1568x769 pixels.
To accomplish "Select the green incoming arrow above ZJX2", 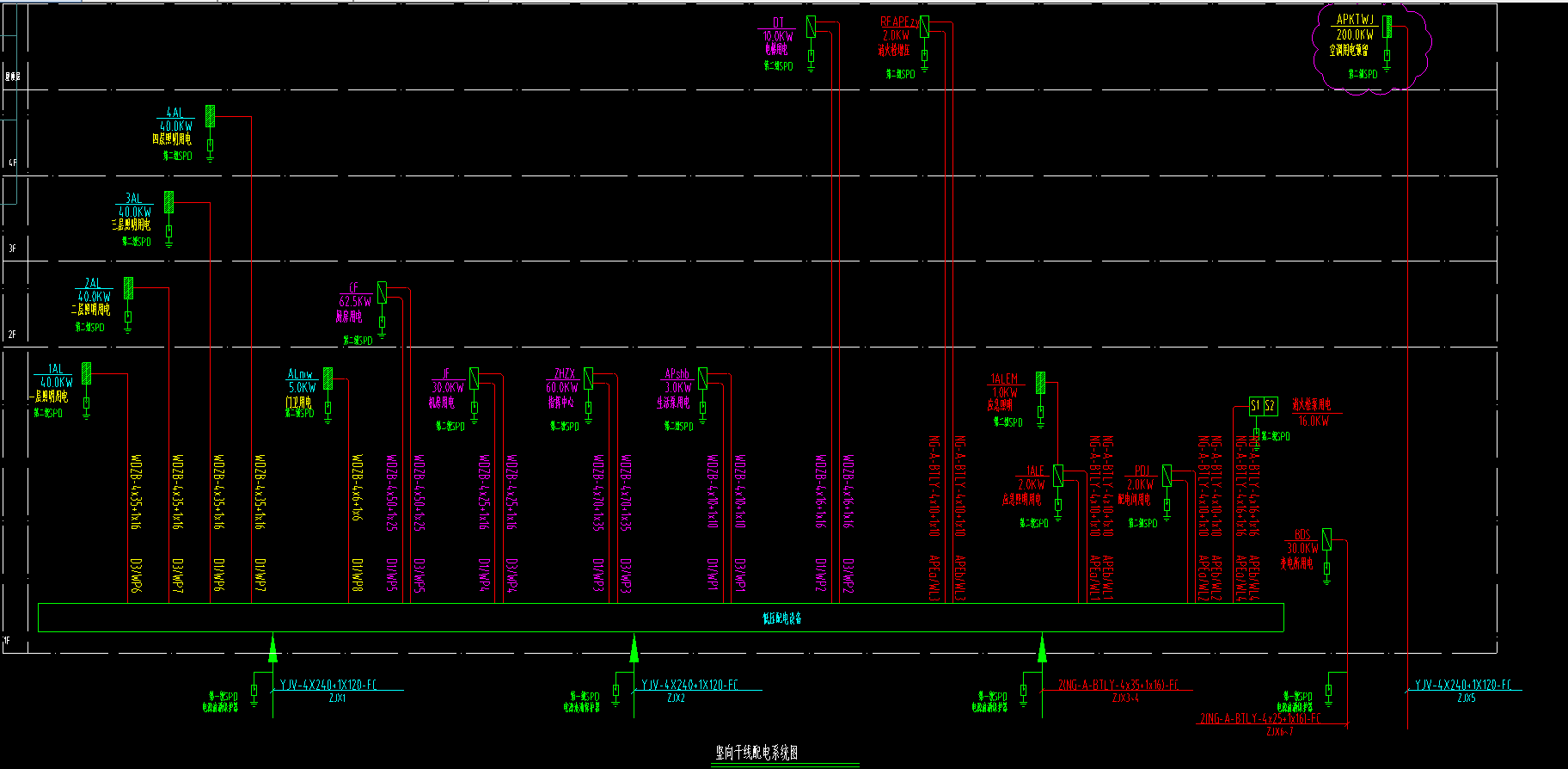I will click(634, 648).
